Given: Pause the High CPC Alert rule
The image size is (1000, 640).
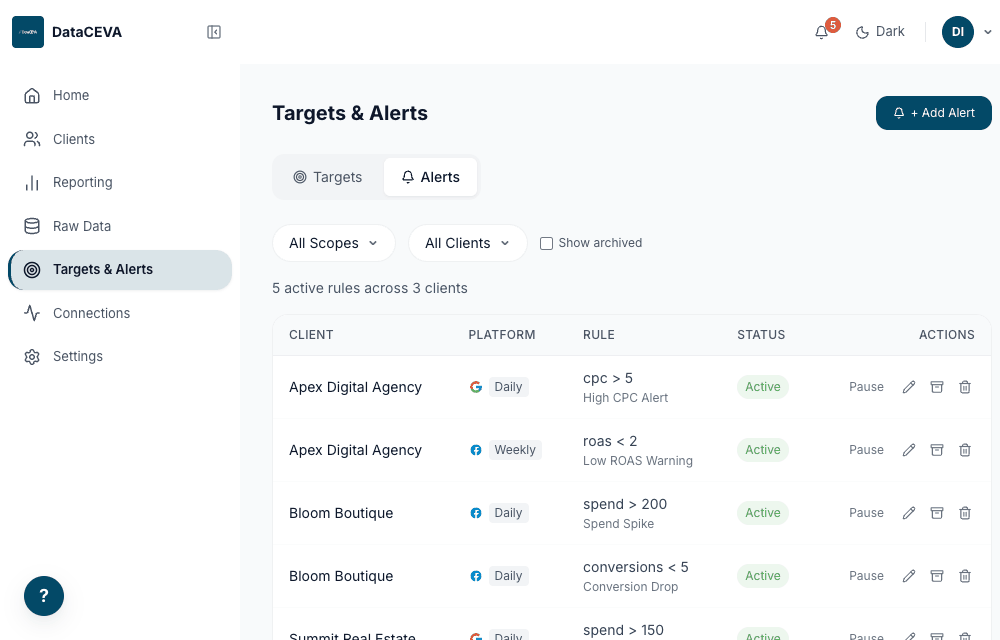Looking at the screenshot, I should (866, 387).
